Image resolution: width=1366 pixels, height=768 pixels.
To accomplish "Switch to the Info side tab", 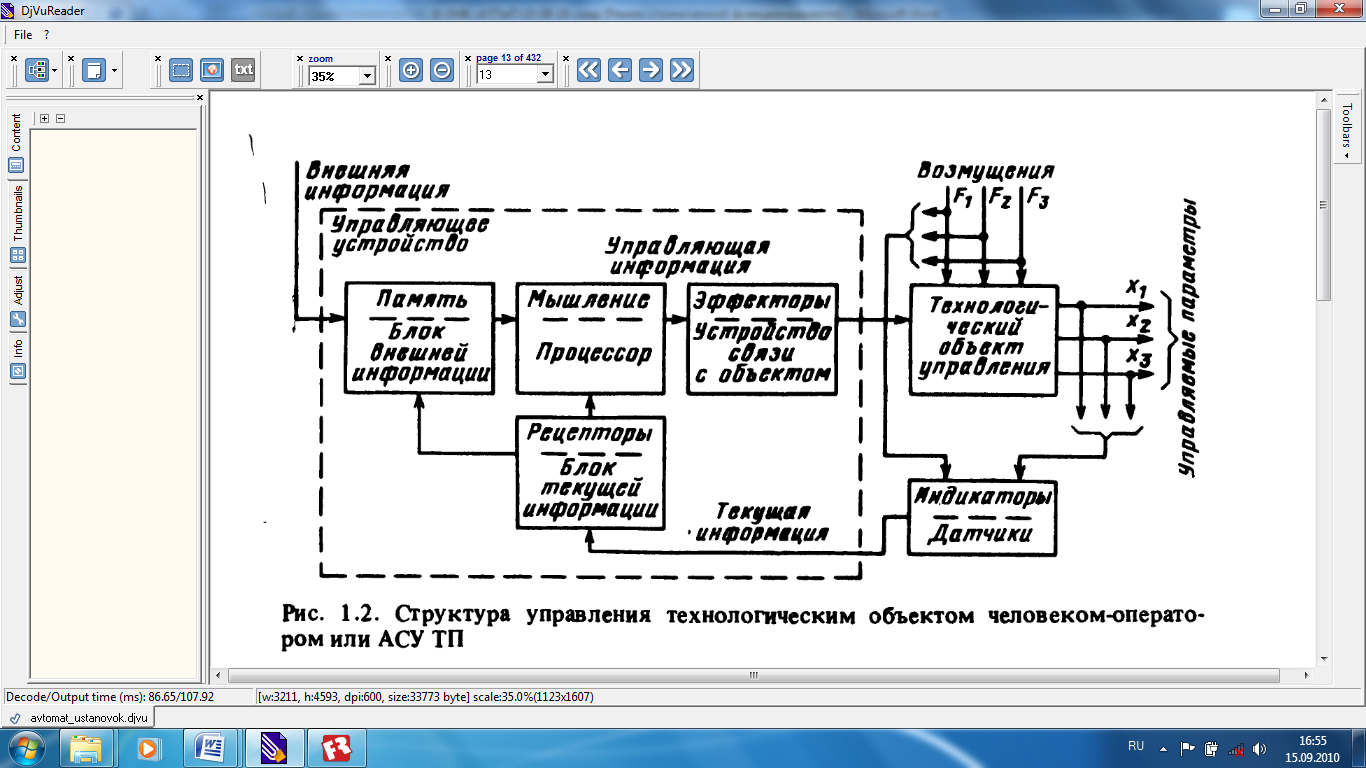I will (17, 357).
